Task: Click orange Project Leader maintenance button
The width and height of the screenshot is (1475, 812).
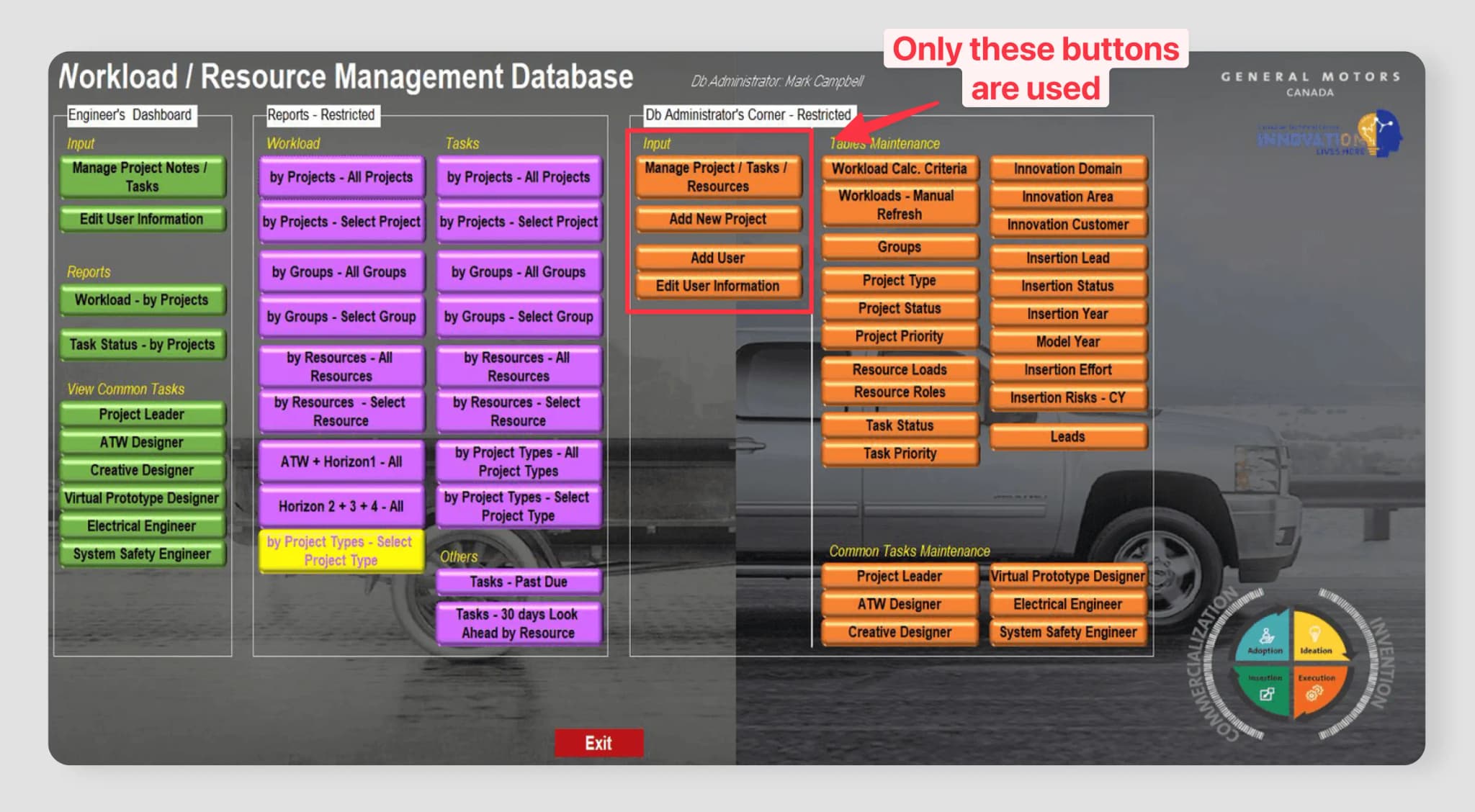Action: (x=900, y=576)
